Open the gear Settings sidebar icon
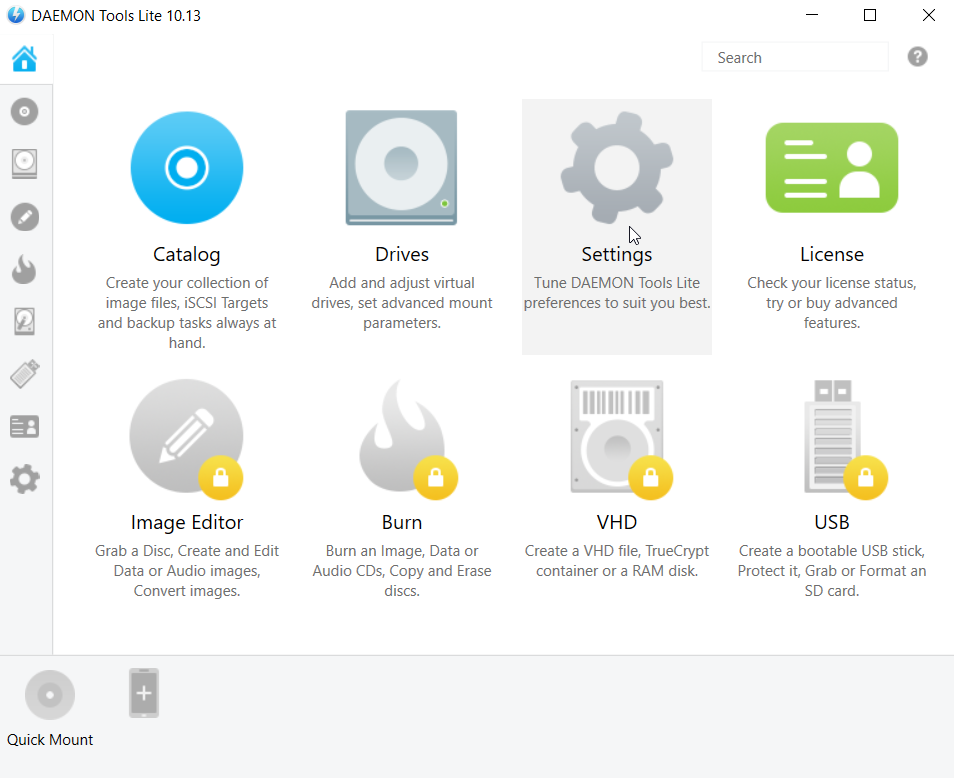The image size is (954, 778). coord(24,479)
